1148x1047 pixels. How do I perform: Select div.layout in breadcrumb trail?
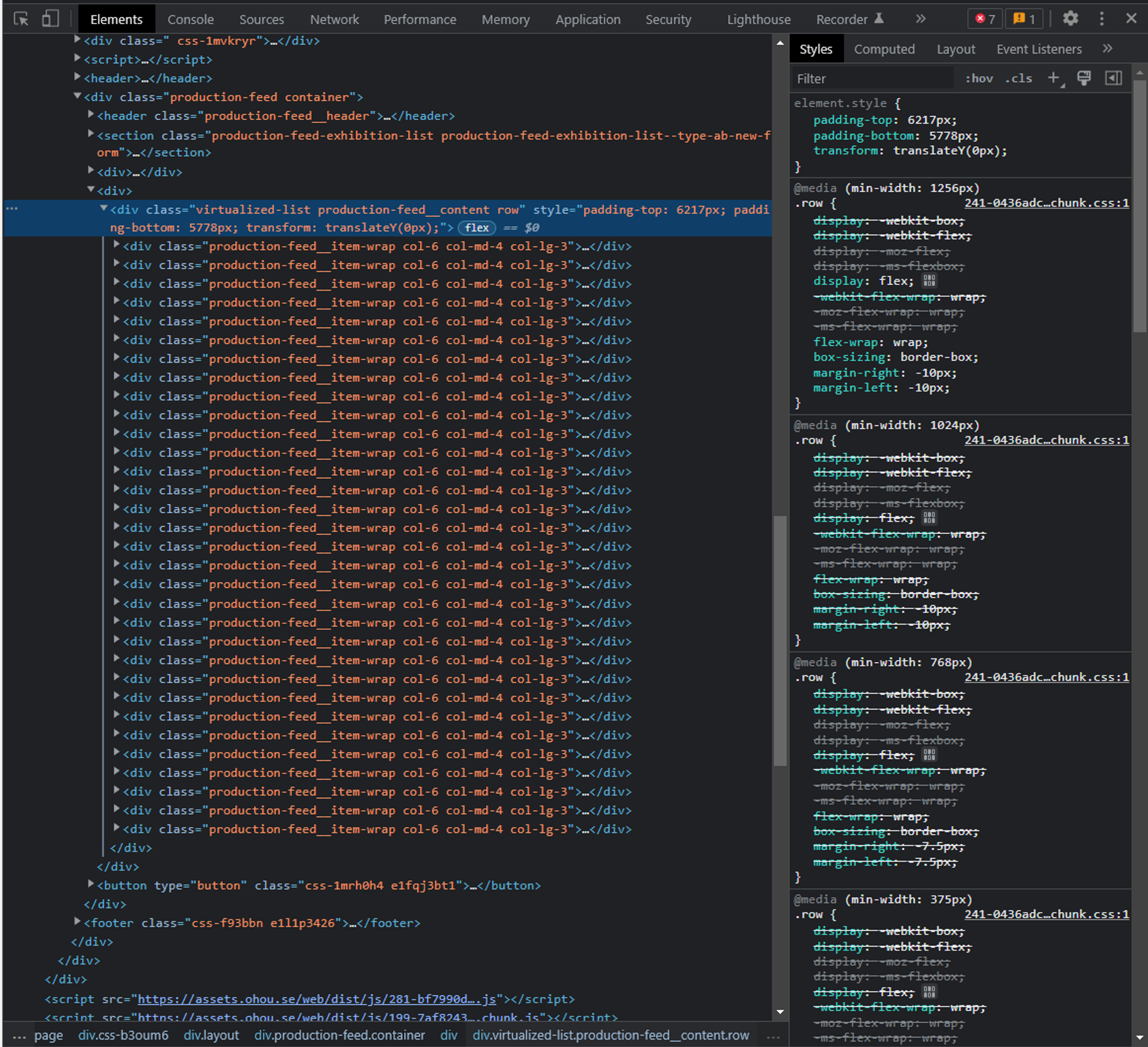[x=211, y=1035]
